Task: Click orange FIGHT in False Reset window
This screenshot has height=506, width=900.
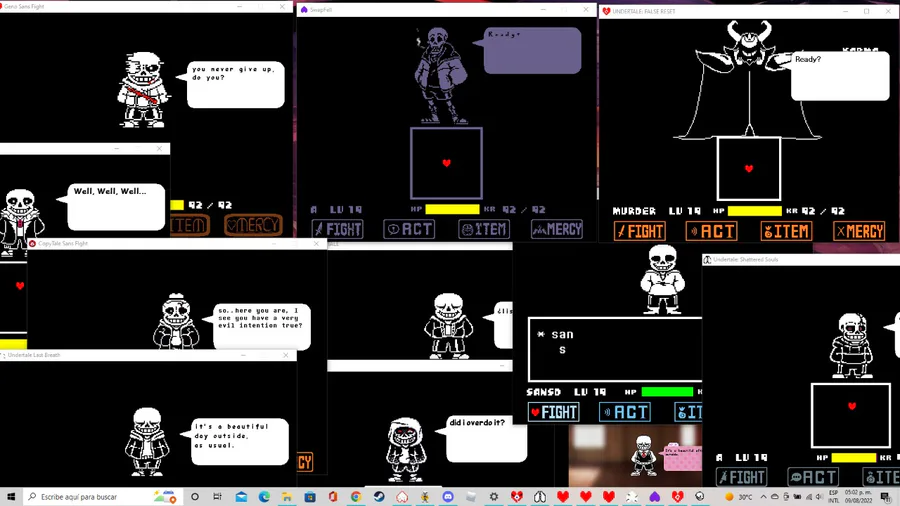Action: (639, 231)
